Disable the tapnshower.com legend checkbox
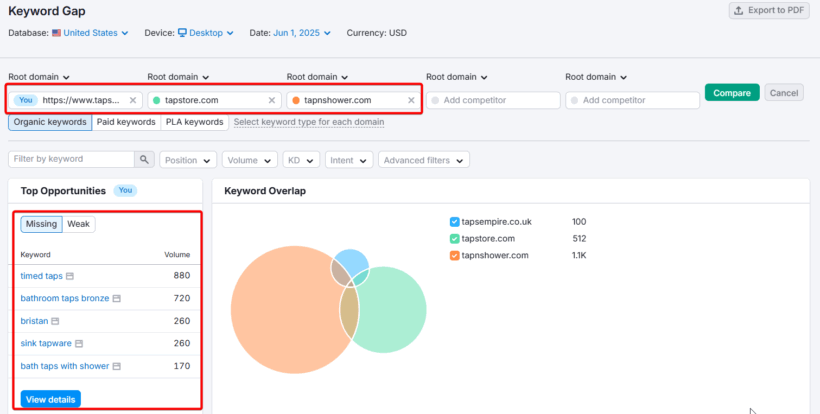820x414 pixels. 454,256
